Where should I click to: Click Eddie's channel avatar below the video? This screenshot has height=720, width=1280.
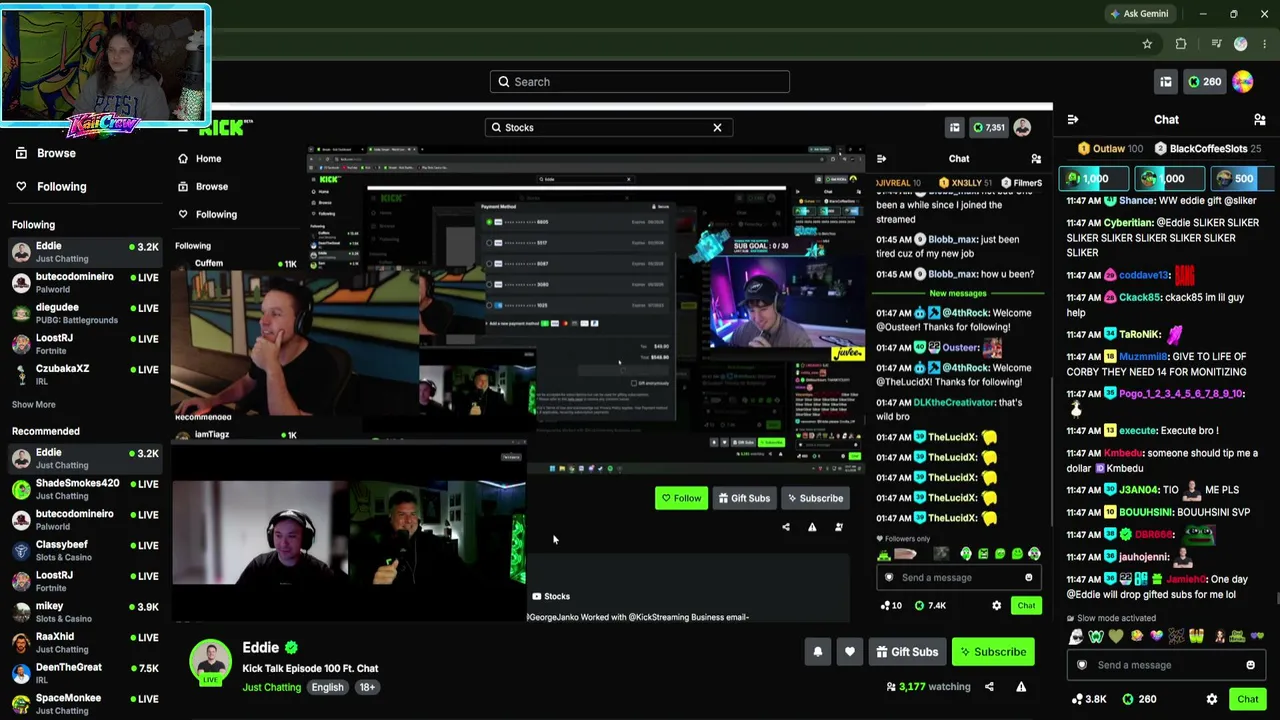pos(210,663)
